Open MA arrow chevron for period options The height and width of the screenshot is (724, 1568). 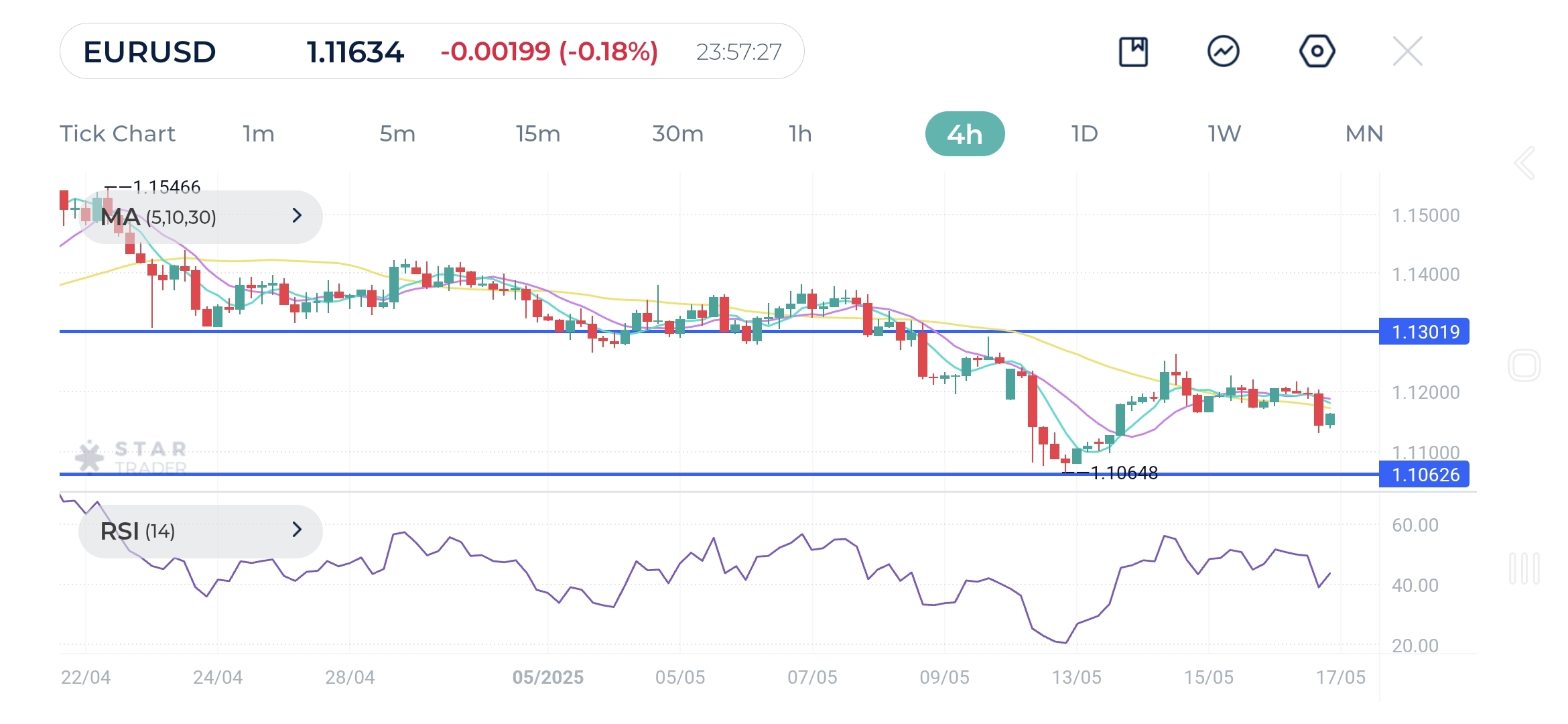(x=298, y=216)
